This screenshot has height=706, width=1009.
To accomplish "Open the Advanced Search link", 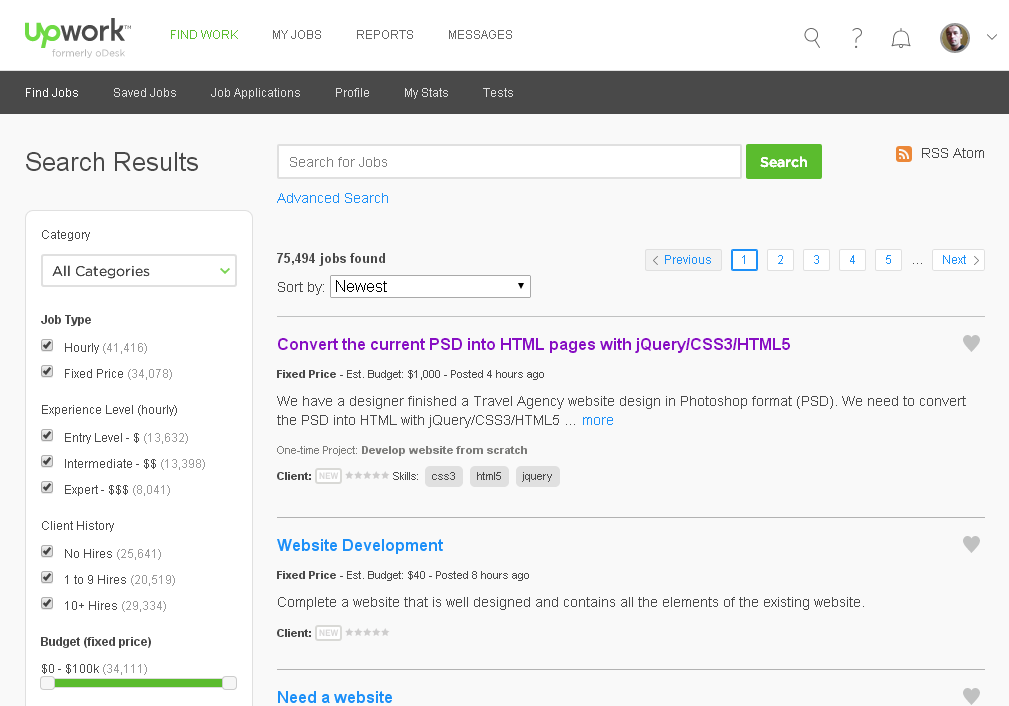I will pyautogui.click(x=332, y=198).
